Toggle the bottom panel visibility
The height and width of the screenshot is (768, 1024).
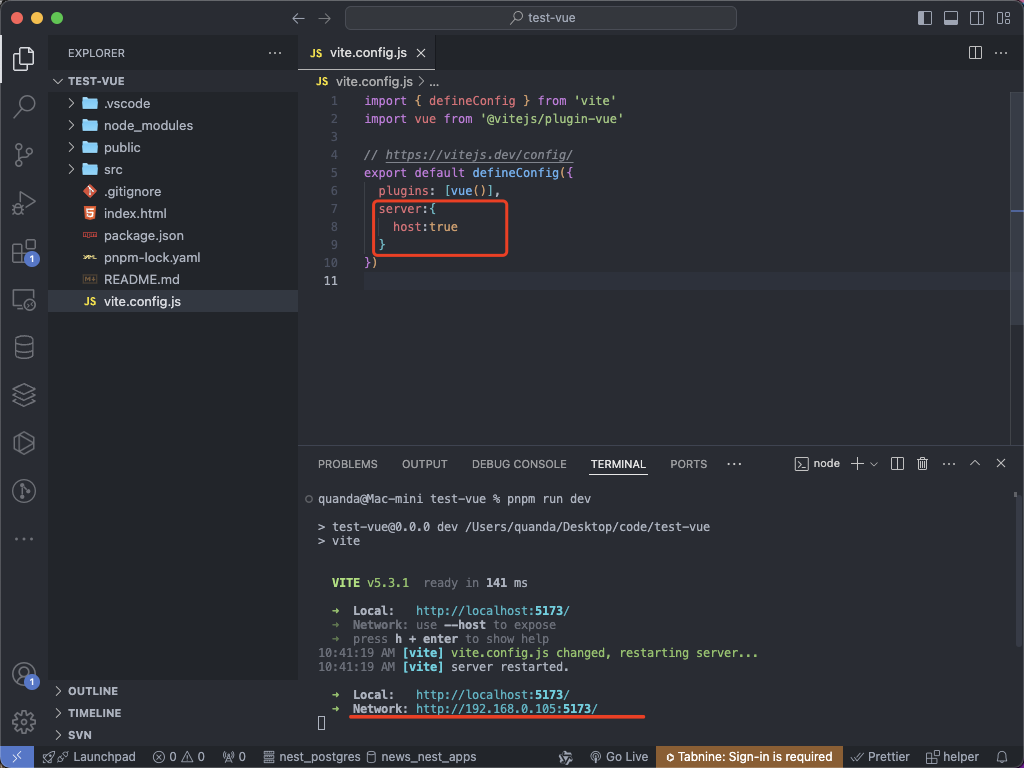coord(951,18)
